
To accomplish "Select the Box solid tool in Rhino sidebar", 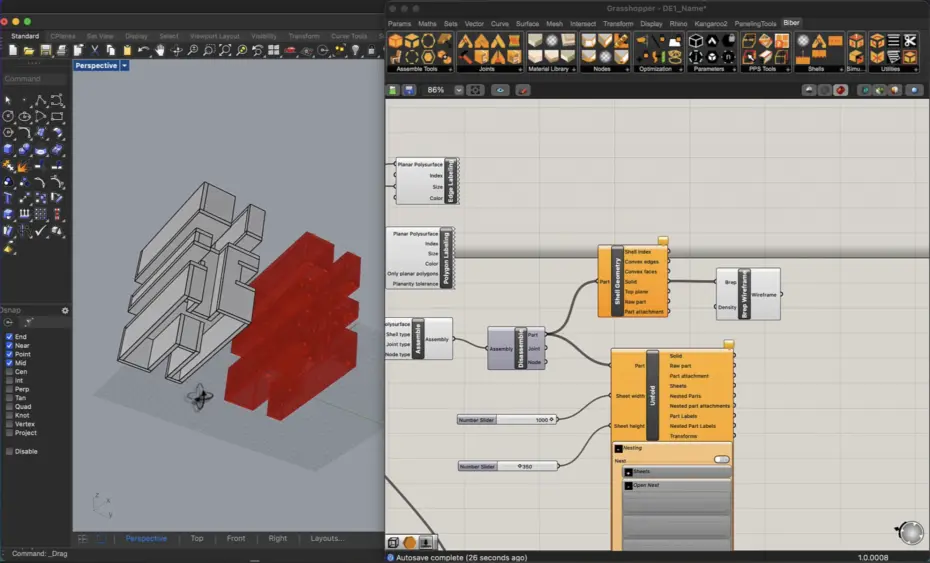I will [x=8, y=150].
